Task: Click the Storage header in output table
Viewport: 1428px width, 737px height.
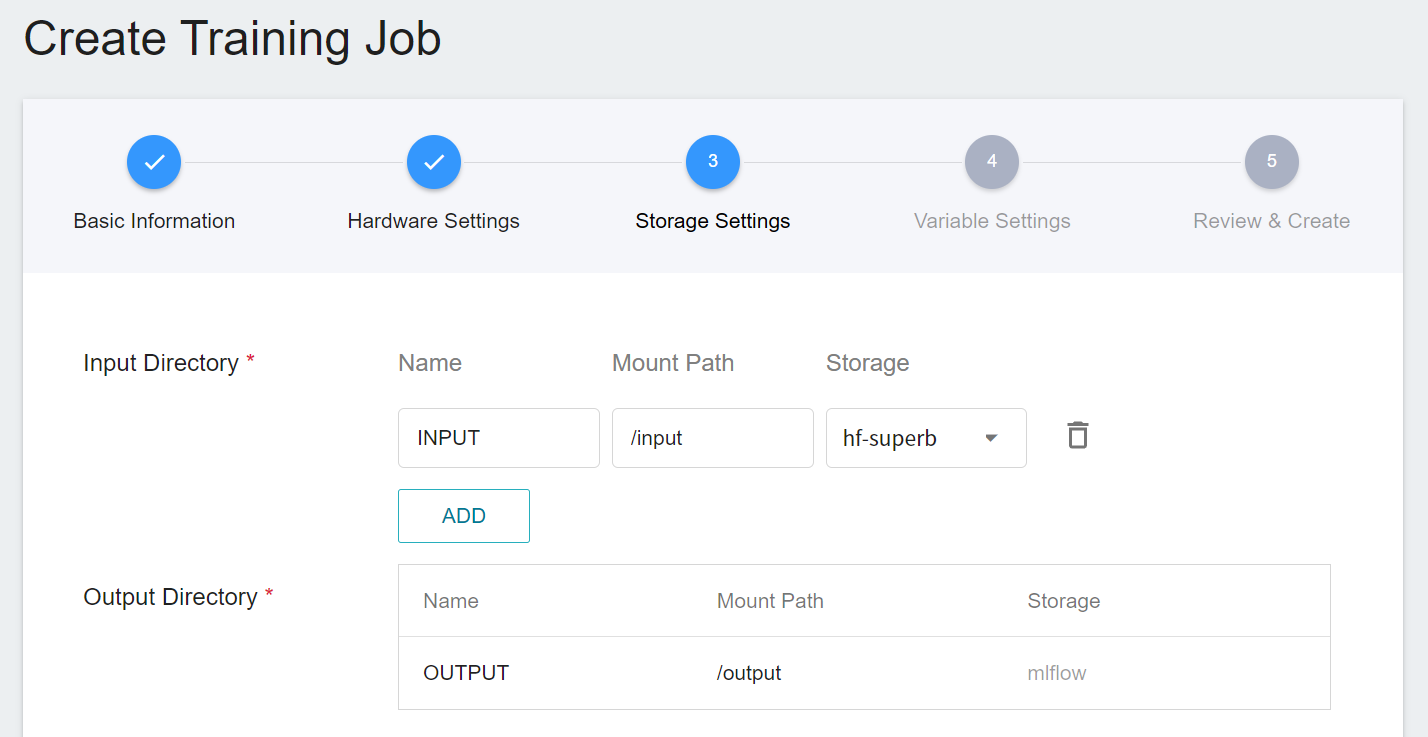Action: [1064, 601]
